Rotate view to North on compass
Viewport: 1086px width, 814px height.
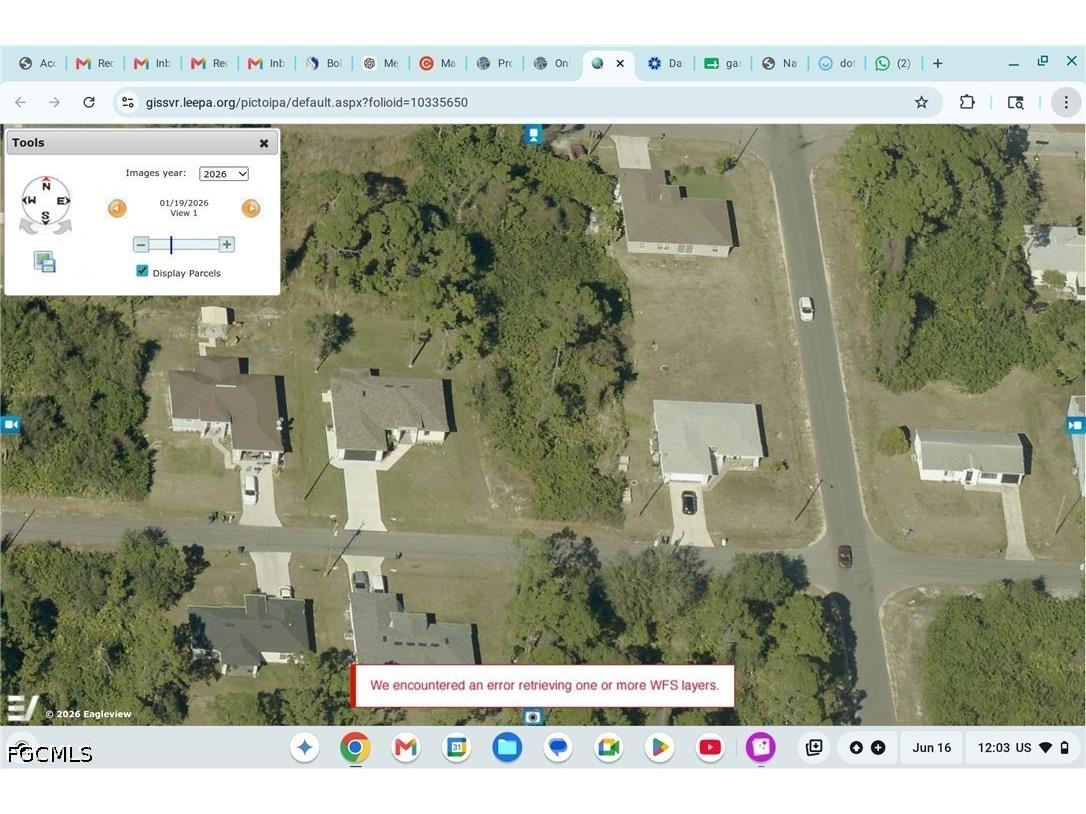point(46,185)
